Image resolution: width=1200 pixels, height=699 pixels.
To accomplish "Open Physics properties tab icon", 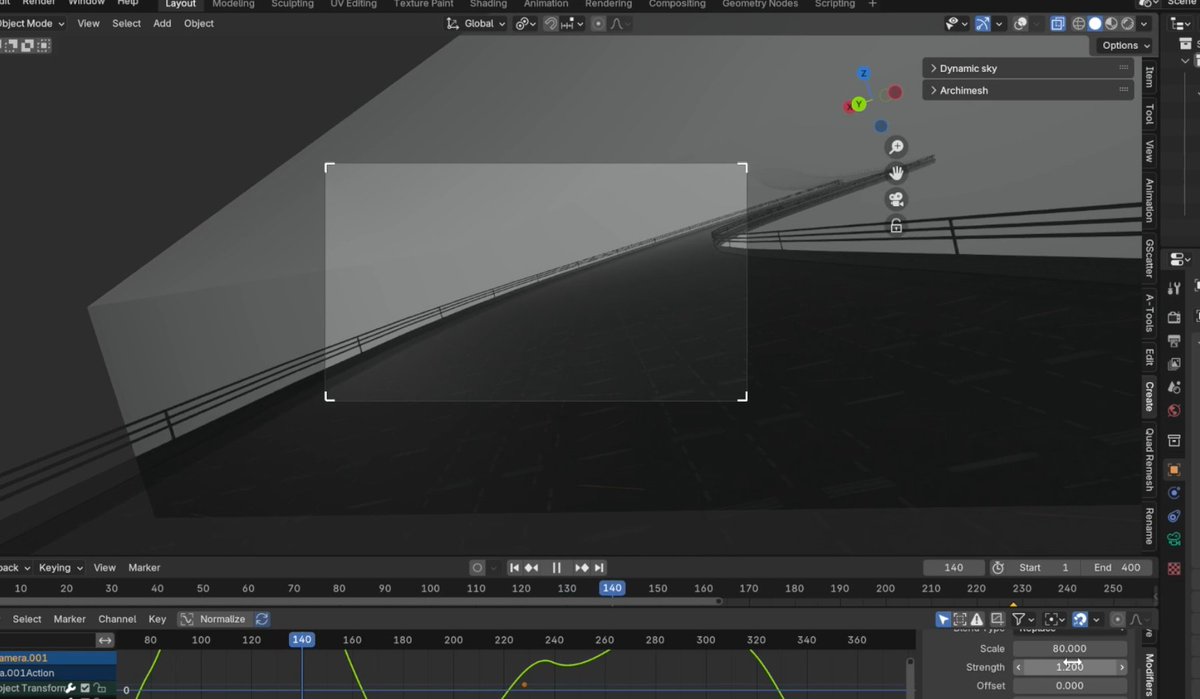I will [1175, 493].
